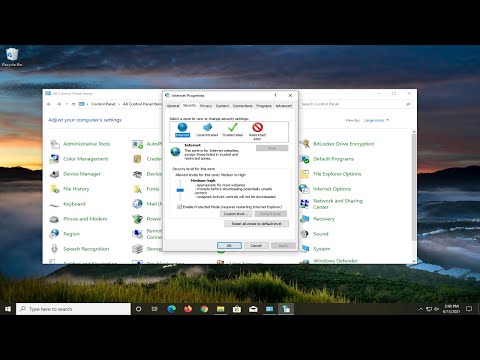480x360 pixels.
Task: Switch to the Advanced tab
Action: pyautogui.click(x=284, y=106)
